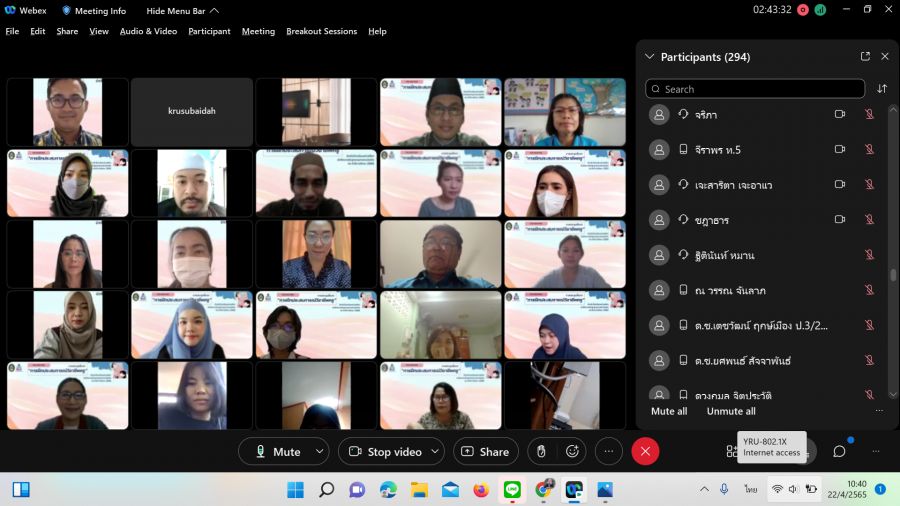Toggle the Stop video button
The image size is (900, 506).
click(x=384, y=452)
